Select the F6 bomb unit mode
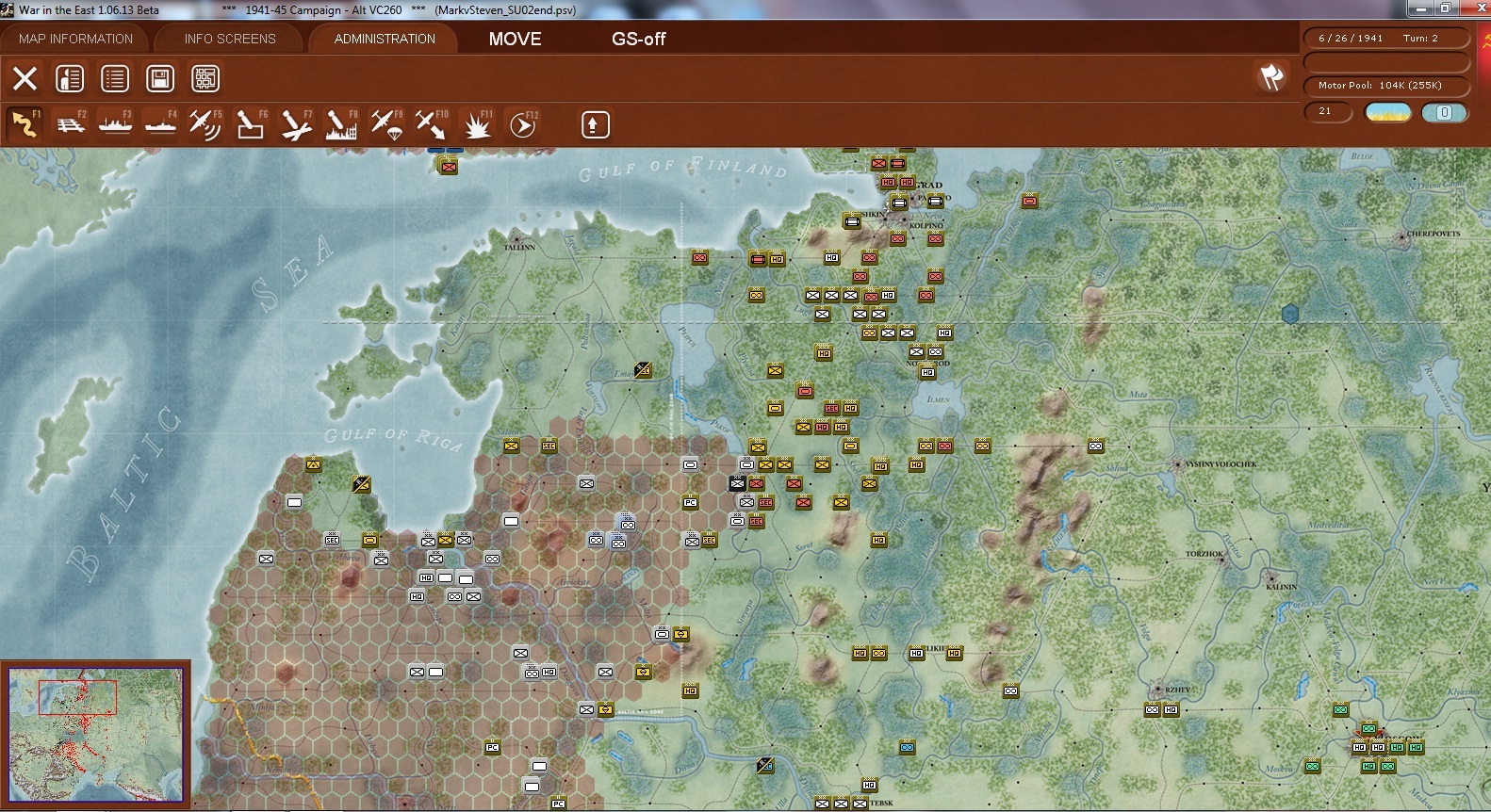1491x812 pixels. coord(251,124)
